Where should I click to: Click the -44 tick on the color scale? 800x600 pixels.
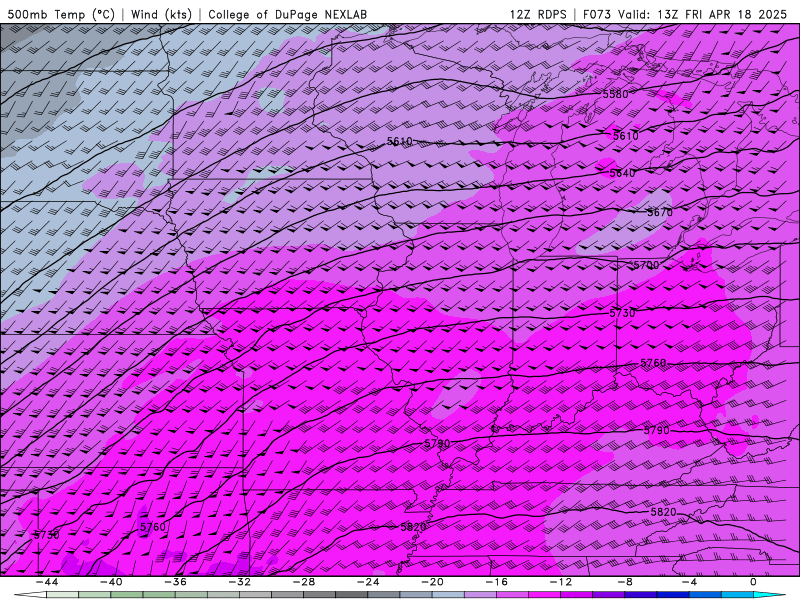pyautogui.click(x=46, y=582)
